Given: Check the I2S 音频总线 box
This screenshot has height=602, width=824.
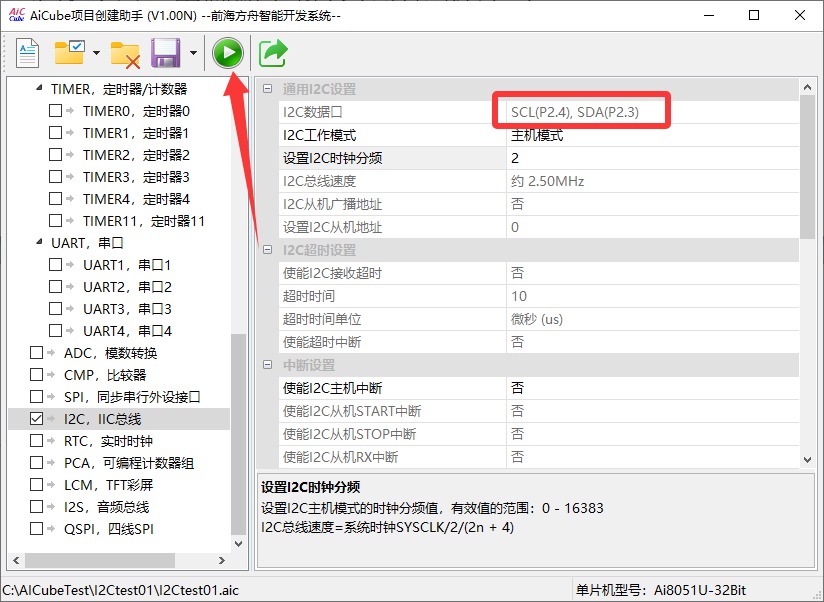Looking at the screenshot, I should click(36, 506).
